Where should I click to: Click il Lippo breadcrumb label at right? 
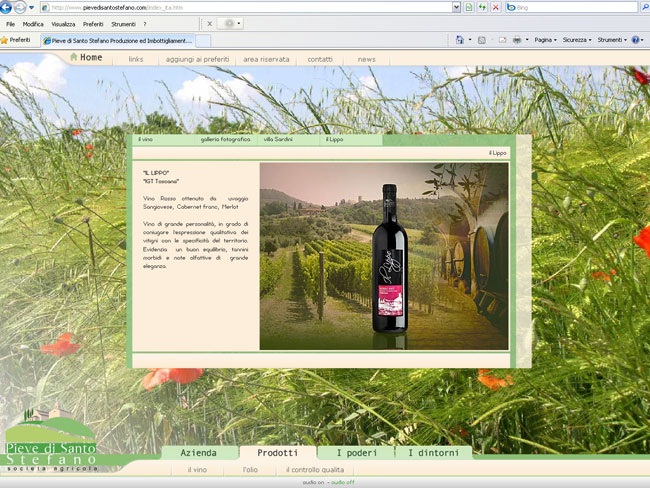(497, 153)
